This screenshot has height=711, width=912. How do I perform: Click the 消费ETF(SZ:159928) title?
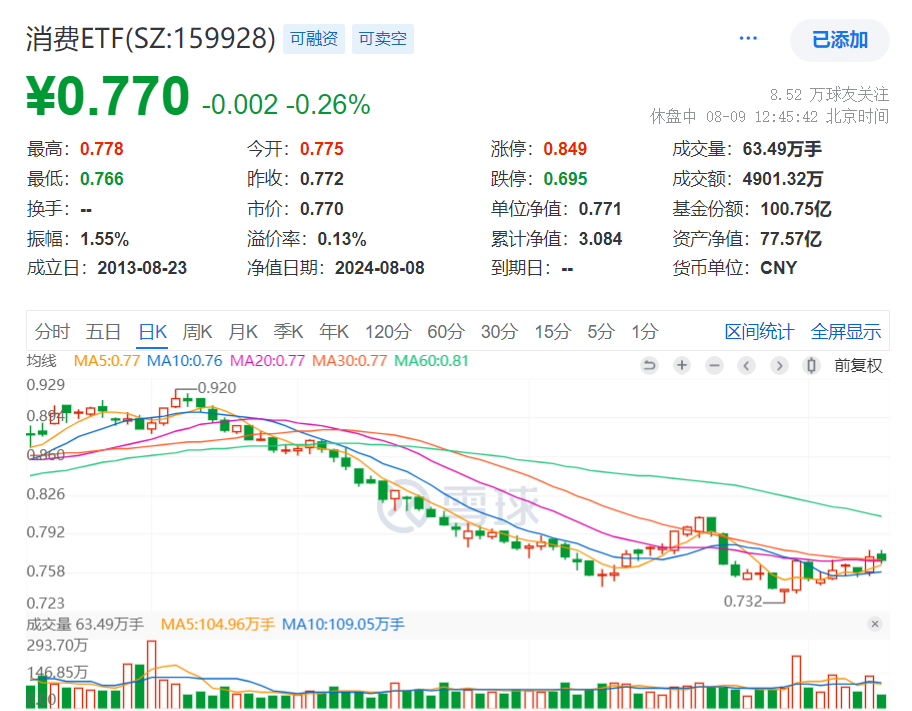(x=151, y=39)
